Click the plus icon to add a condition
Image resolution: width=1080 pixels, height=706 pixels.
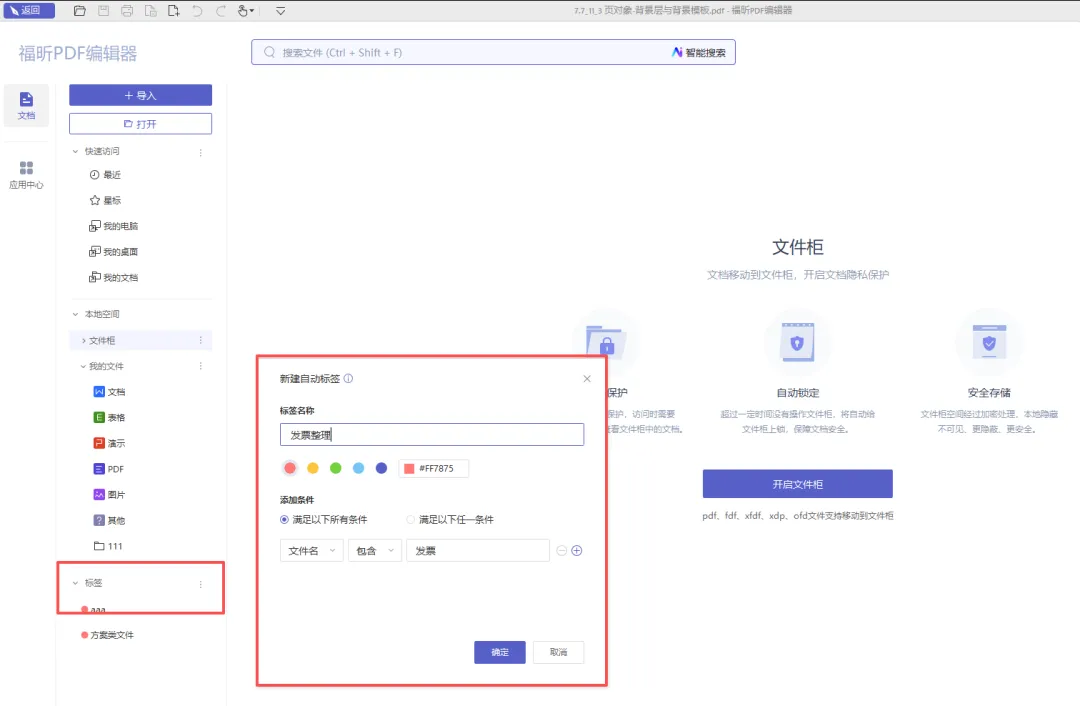(577, 550)
